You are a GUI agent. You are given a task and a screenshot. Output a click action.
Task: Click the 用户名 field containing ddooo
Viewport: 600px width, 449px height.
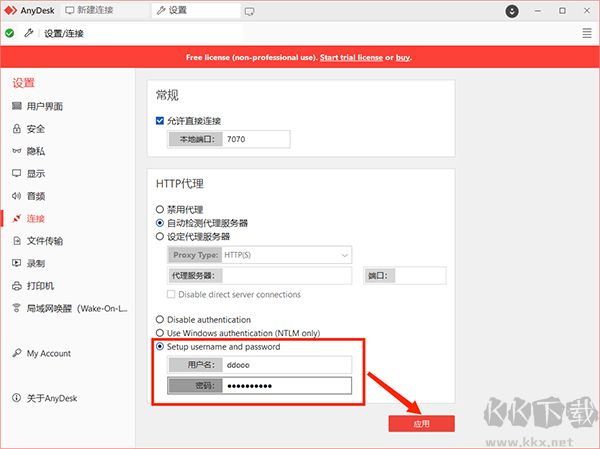[x=259, y=365]
